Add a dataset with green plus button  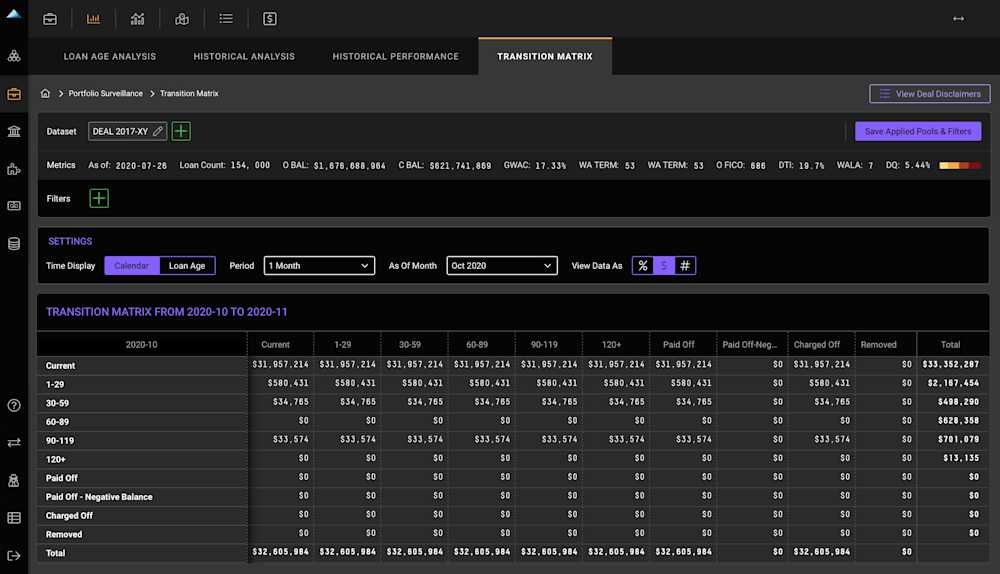181,131
